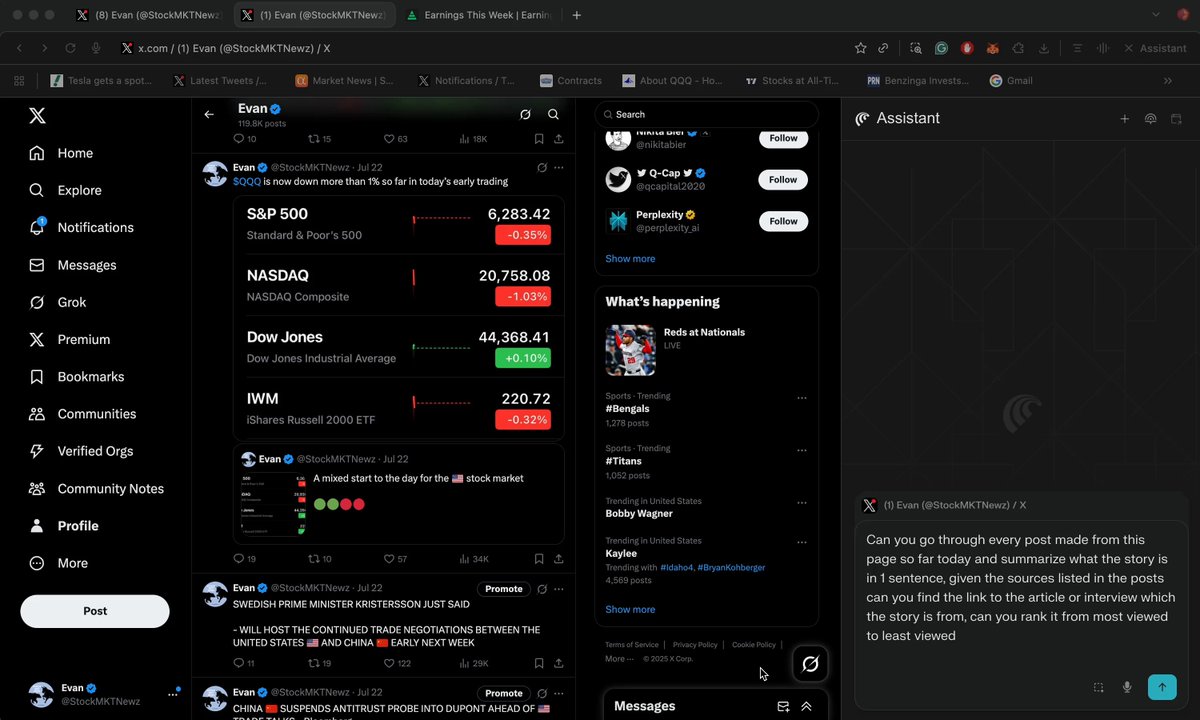The image size is (1200, 720).
Task: Open the Grammarly extension icon
Action: tap(942, 48)
